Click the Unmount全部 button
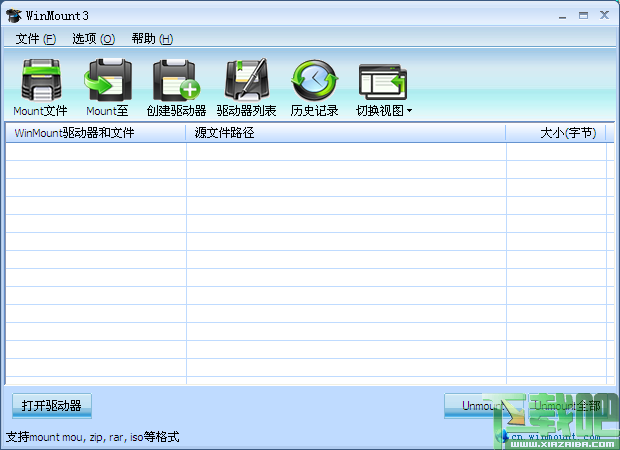 click(x=567, y=406)
